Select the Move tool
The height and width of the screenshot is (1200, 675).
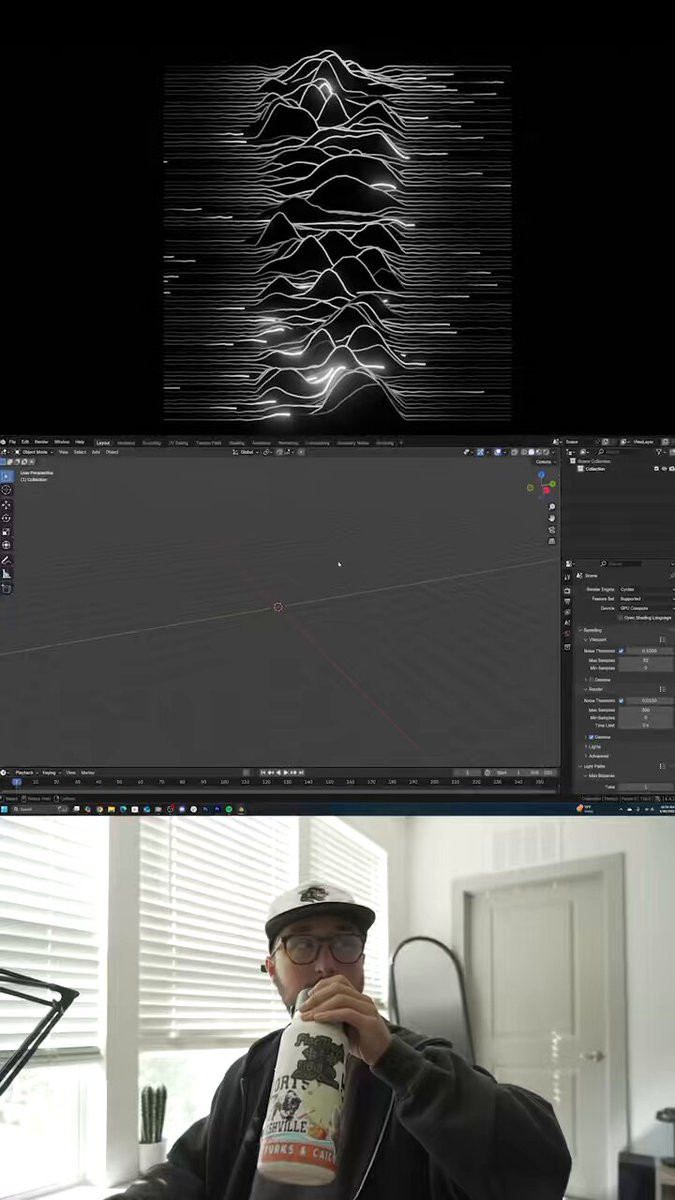[6, 504]
